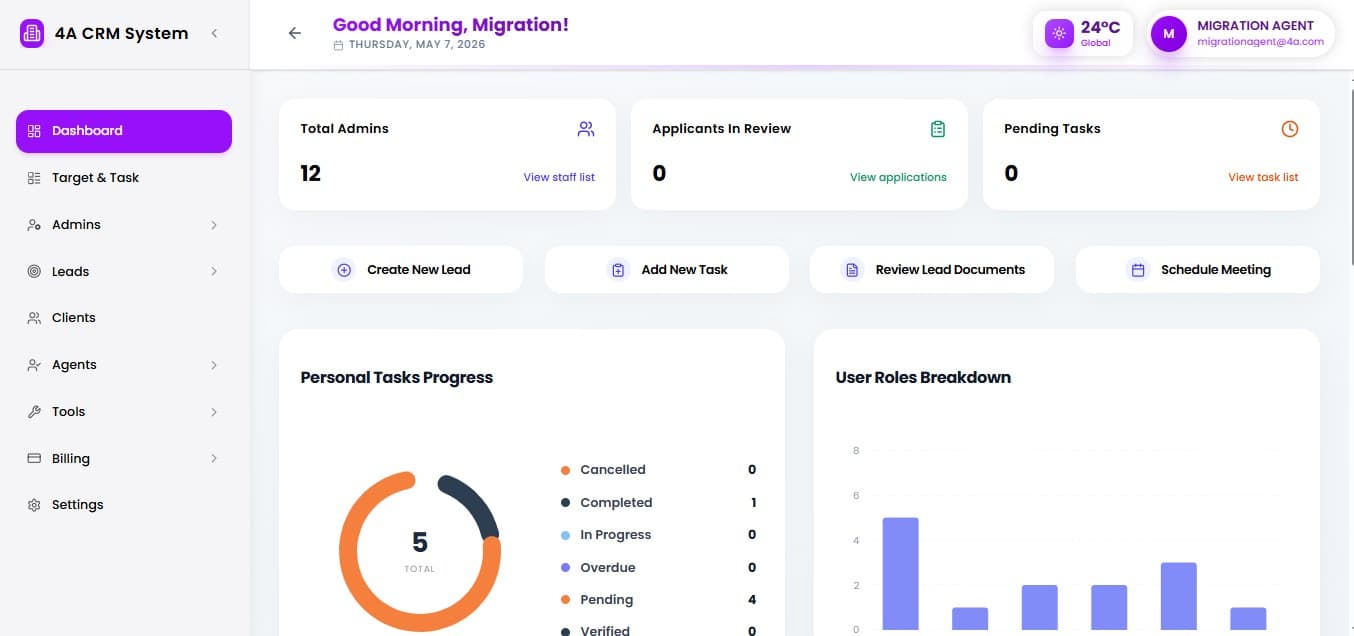Click the Create New Lead button

(401, 270)
